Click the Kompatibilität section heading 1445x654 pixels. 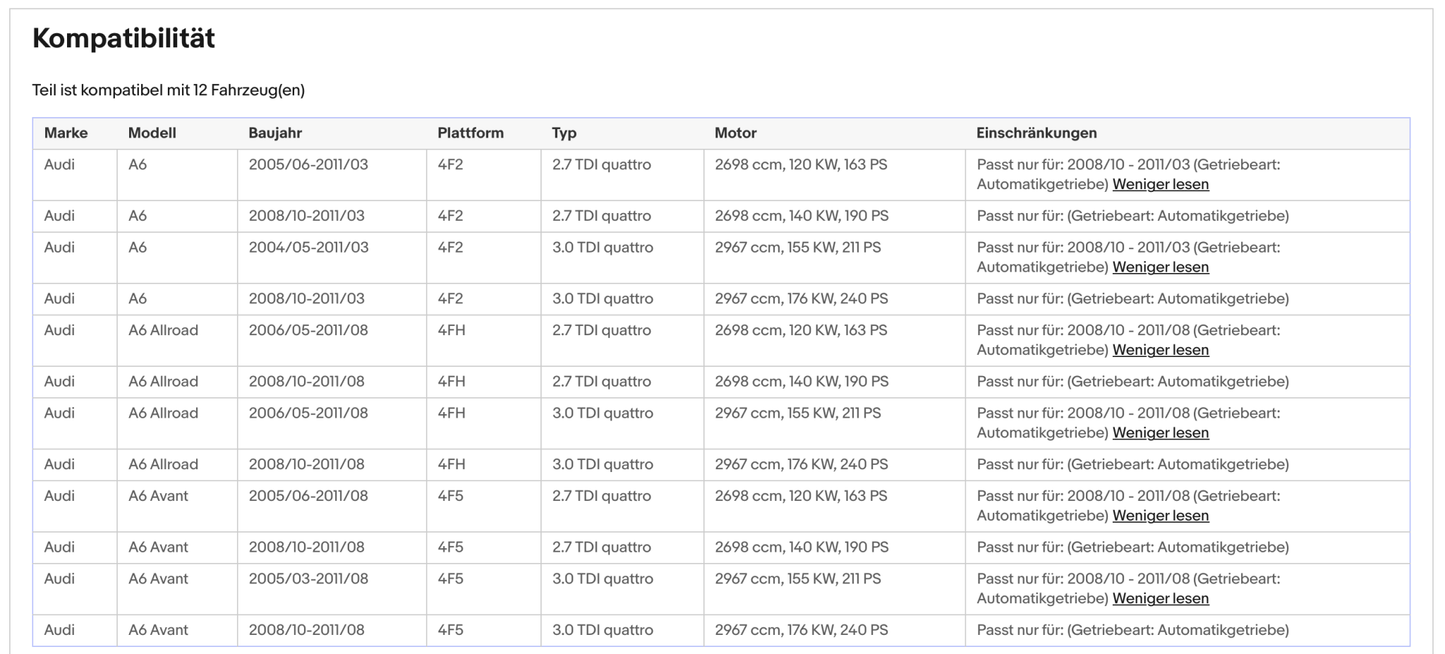(124, 39)
